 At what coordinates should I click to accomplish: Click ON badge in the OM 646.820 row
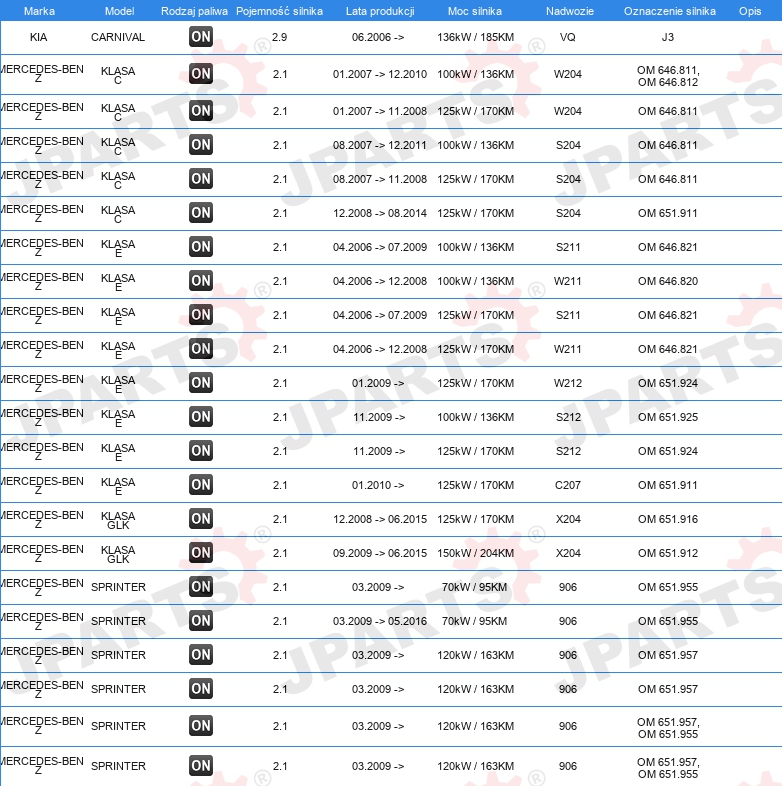click(201, 281)
